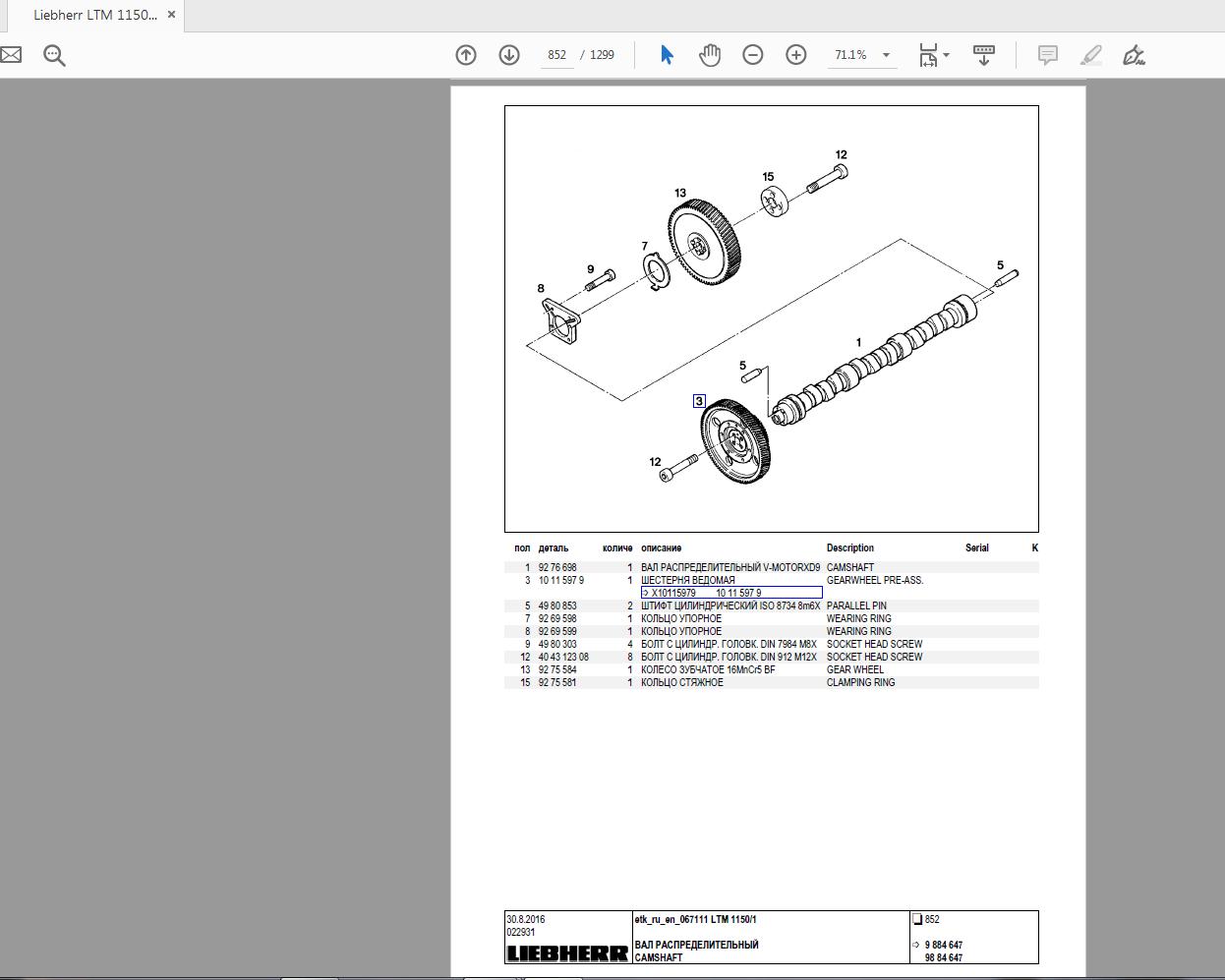Add a comment sticky note
The image size is (1225, 980).
[1048, 55]
